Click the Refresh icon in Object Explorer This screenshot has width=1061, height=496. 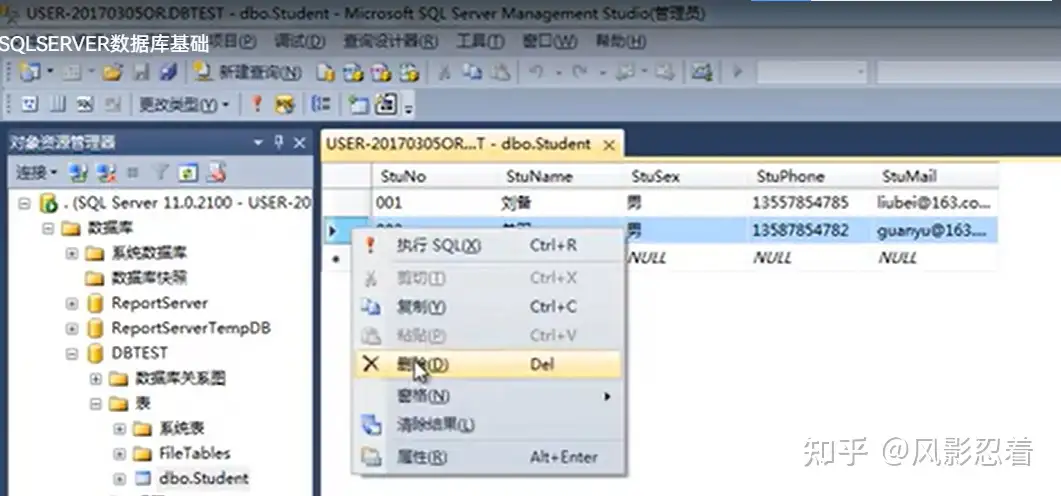(x=187, y=173)
